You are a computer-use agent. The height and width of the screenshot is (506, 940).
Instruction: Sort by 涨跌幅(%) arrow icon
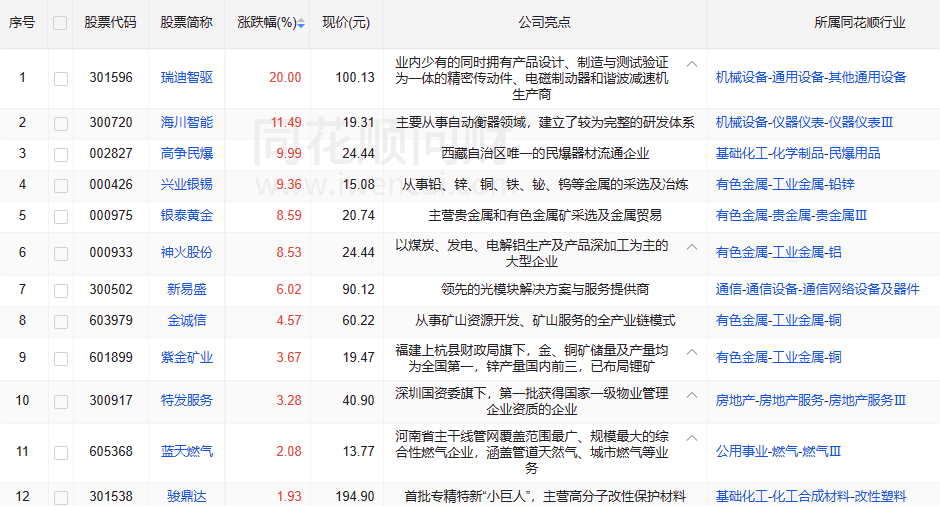301,23
